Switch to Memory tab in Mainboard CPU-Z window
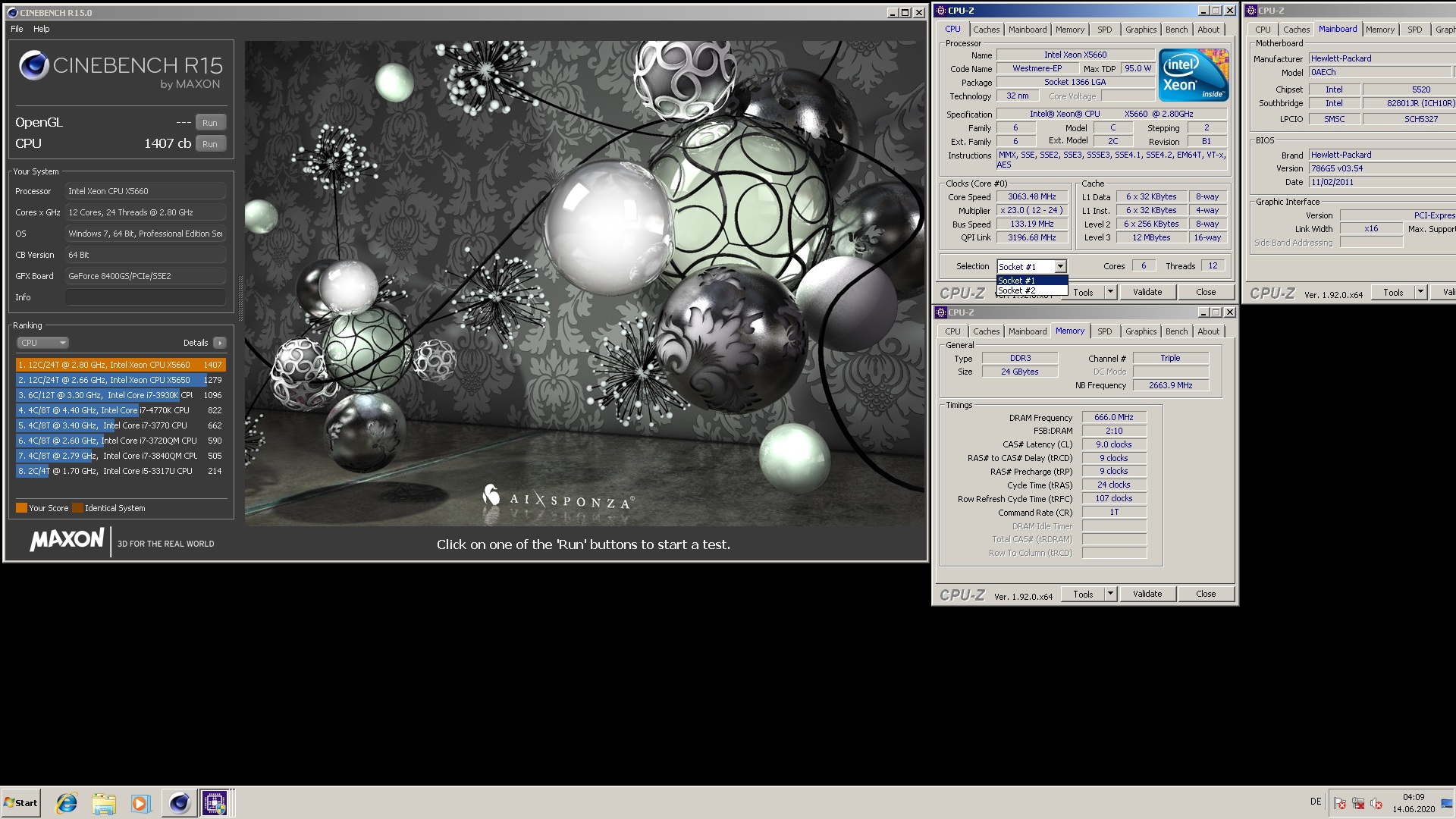 click(x=1379, y=30)
